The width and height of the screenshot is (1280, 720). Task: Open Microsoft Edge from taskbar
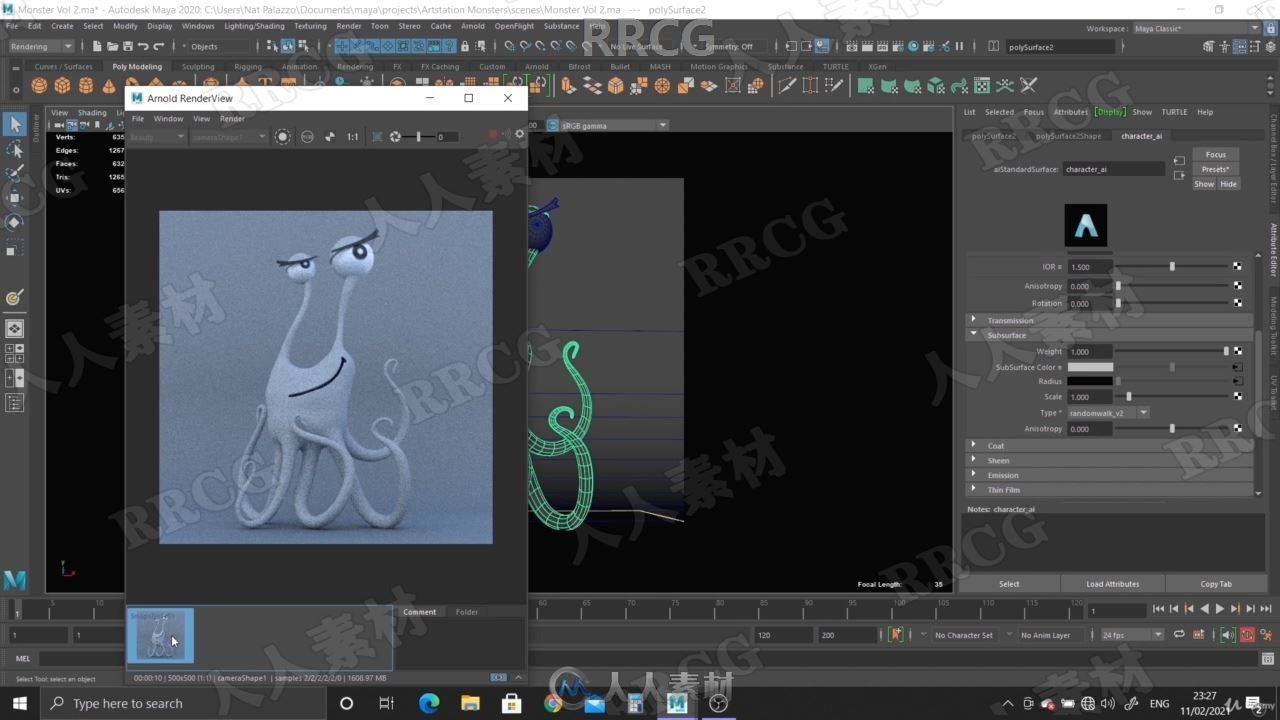(x=429, y=703)
